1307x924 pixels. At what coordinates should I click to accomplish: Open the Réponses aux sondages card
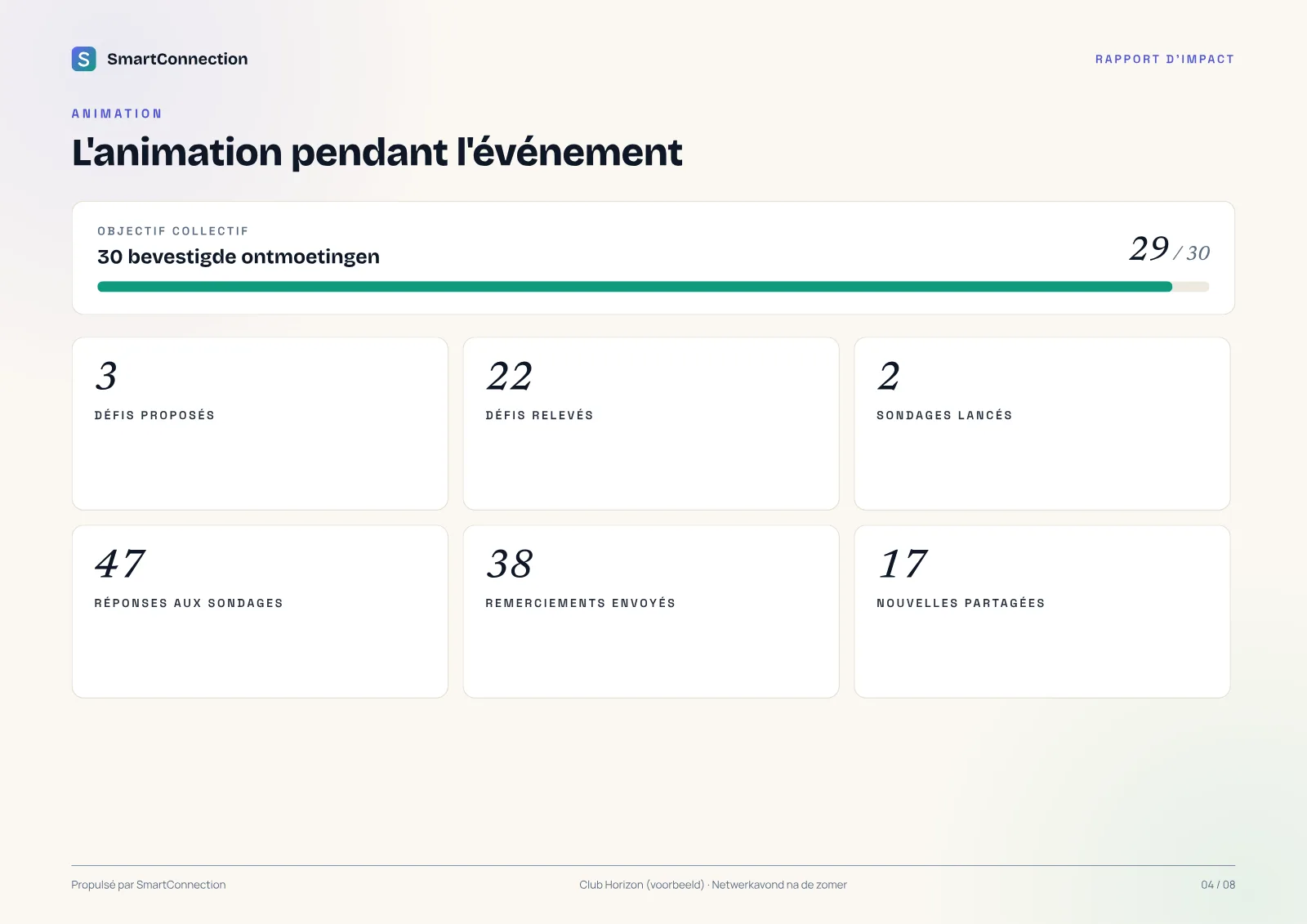[260, 612]
